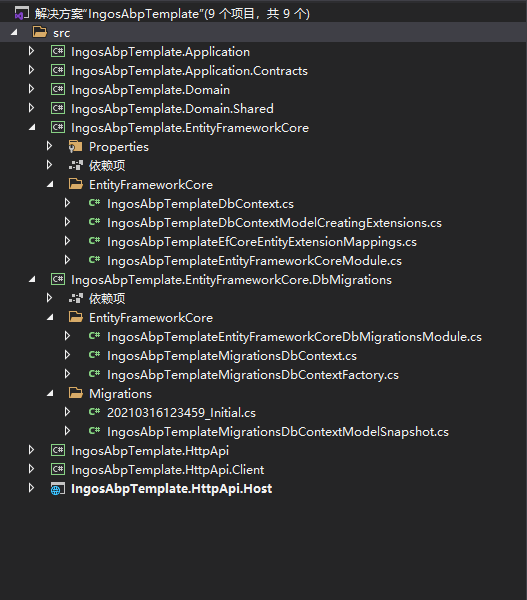This screenshot has width=527, height=600.
Task: Select the Properties folder label
Action: [x=119, y=147]
